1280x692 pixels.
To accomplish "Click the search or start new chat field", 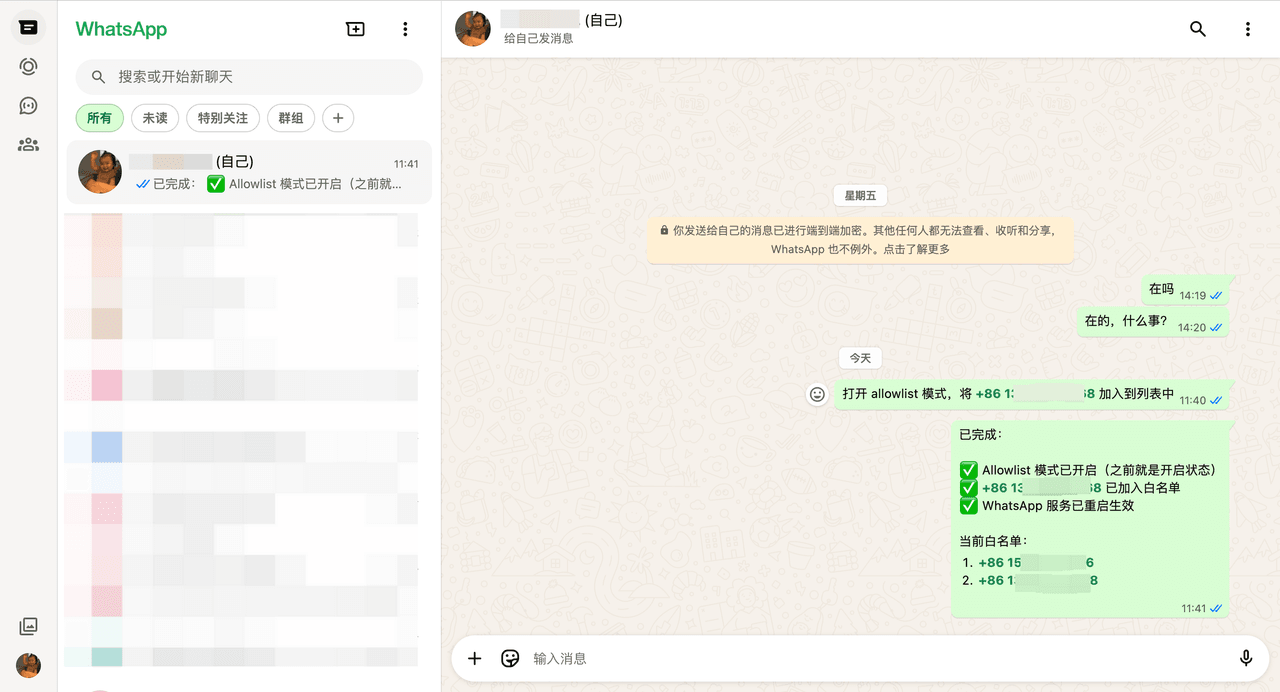I will (x=249, y=77).
